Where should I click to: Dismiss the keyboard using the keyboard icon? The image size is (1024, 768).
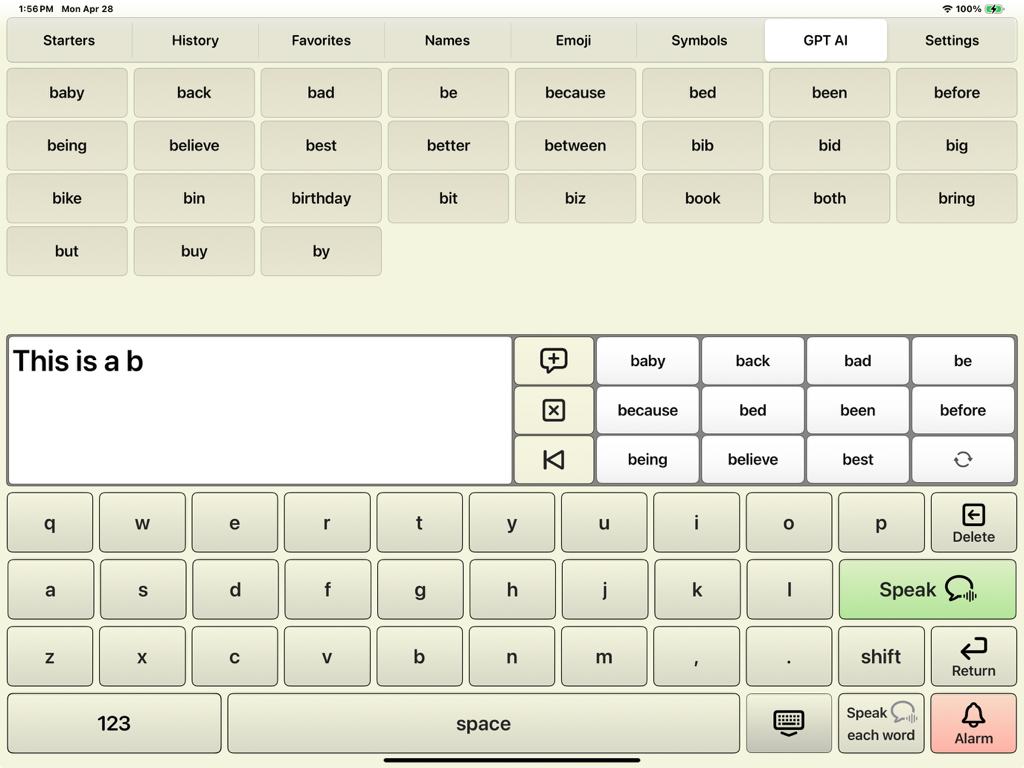pyautogui.click(x=788, y=722)
